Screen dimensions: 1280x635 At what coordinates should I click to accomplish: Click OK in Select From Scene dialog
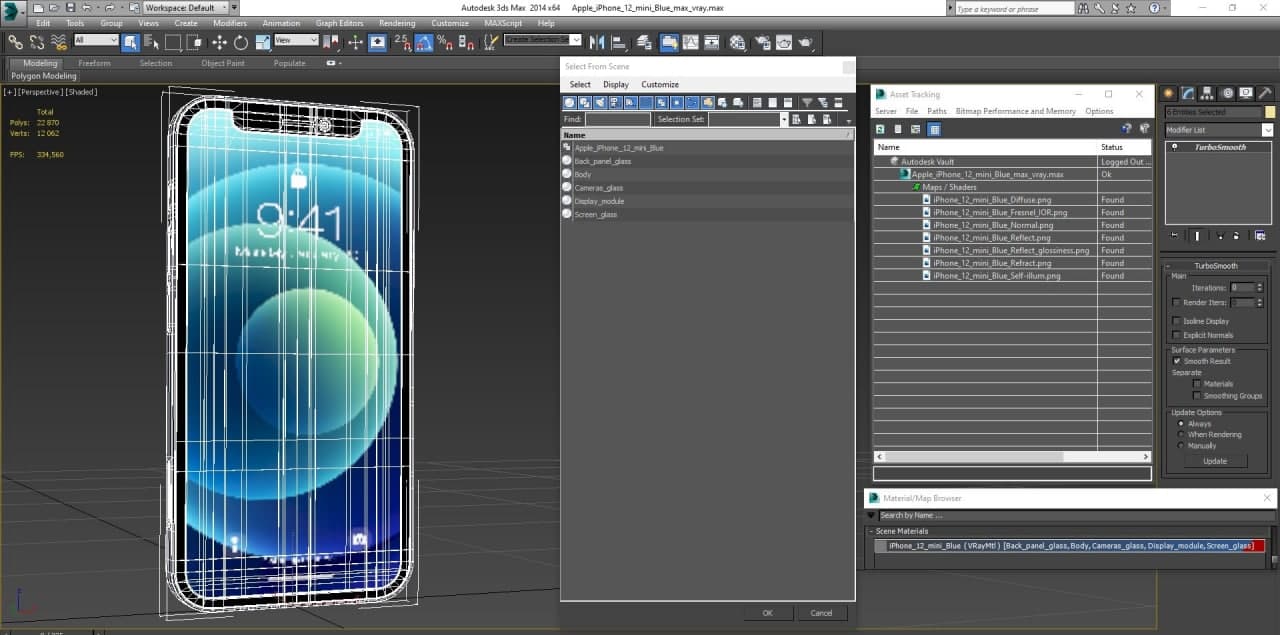[768, 613]
